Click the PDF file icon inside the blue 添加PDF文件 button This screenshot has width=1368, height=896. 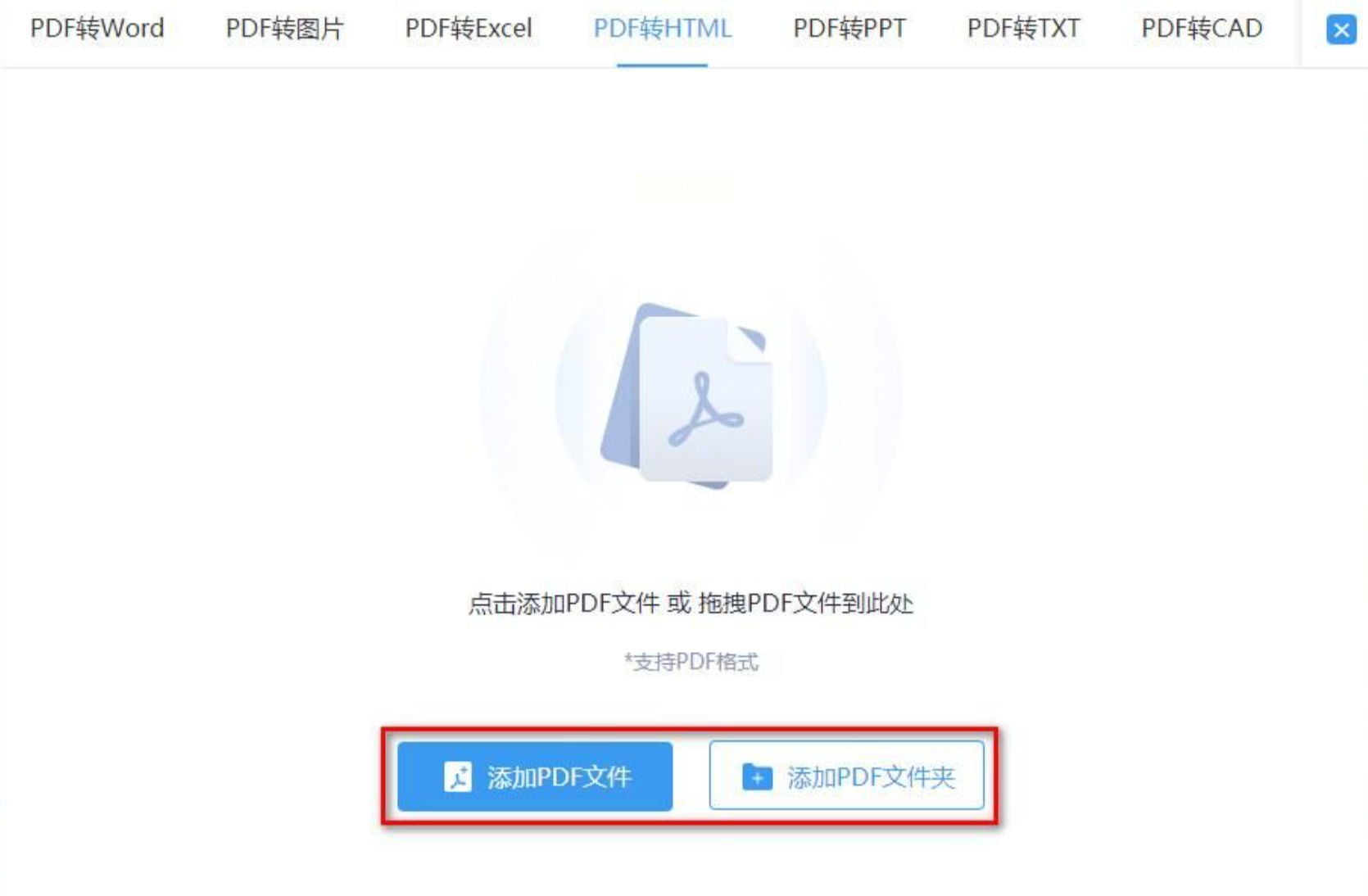pos(458,776)
